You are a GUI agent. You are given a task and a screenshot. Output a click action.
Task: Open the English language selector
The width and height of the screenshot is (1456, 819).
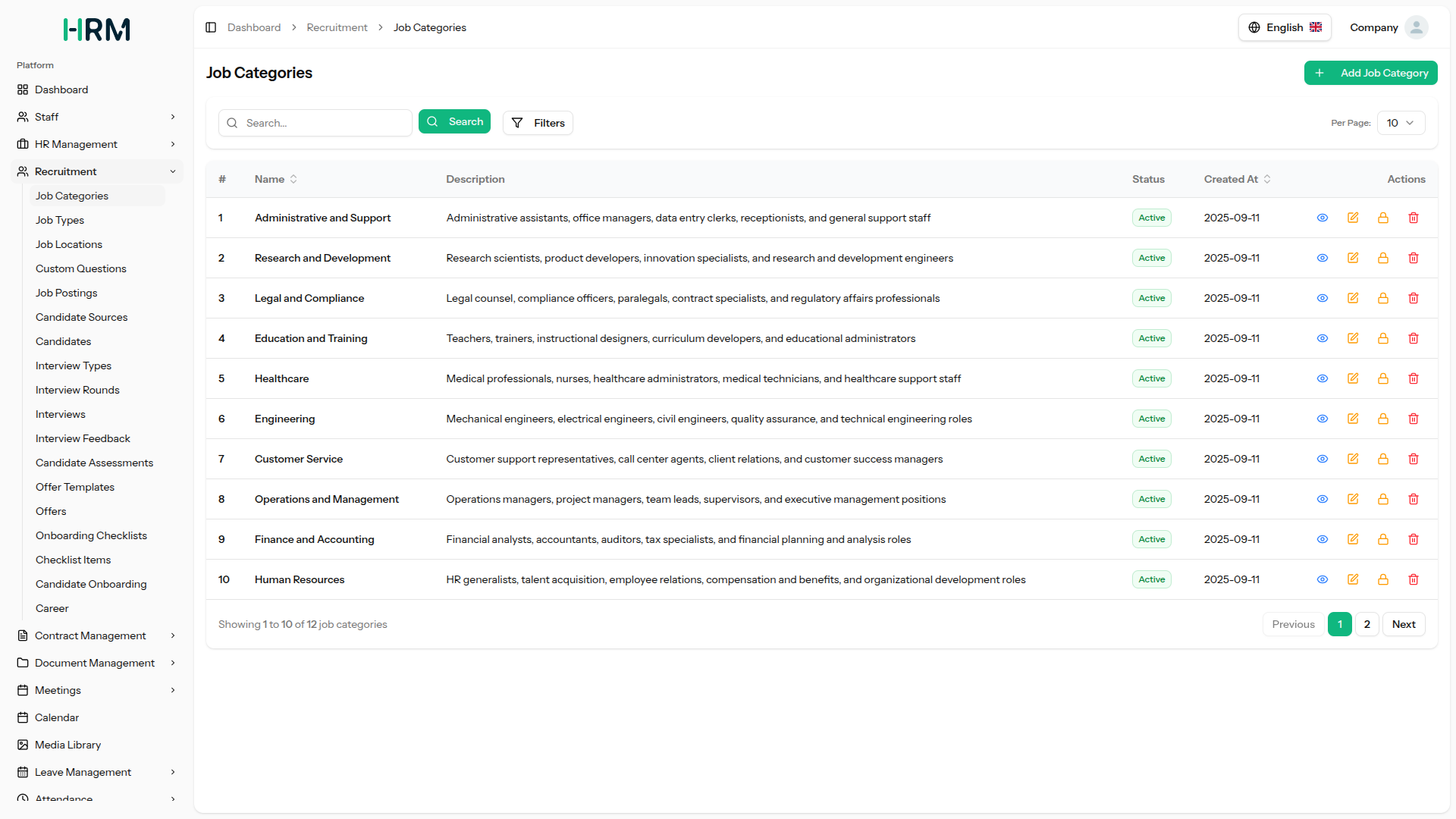pyautogui.click(x=1284, y=27)
